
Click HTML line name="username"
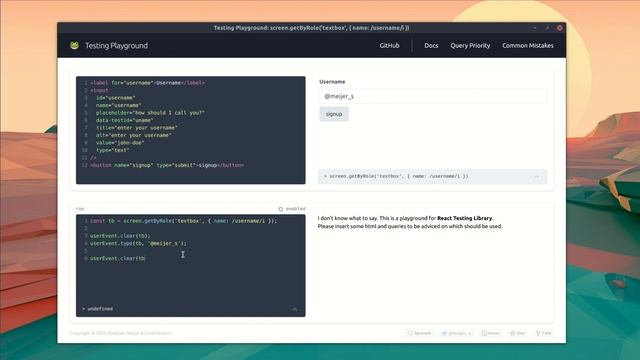[x=118, y=105]
